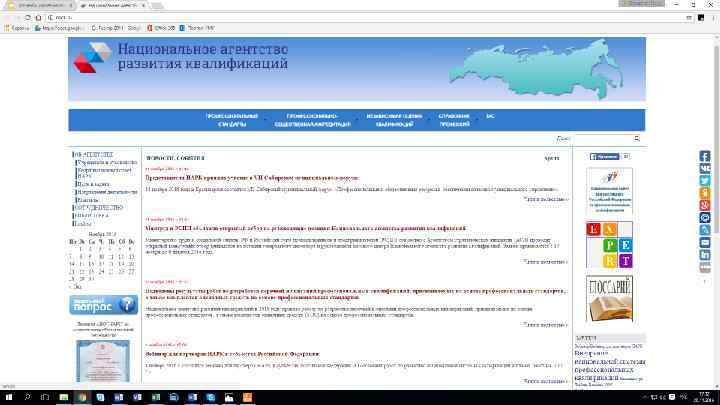Open 'Учредители и руководство' sidebar link
Viewport: 720px width, 405px height.
point(107,162)
